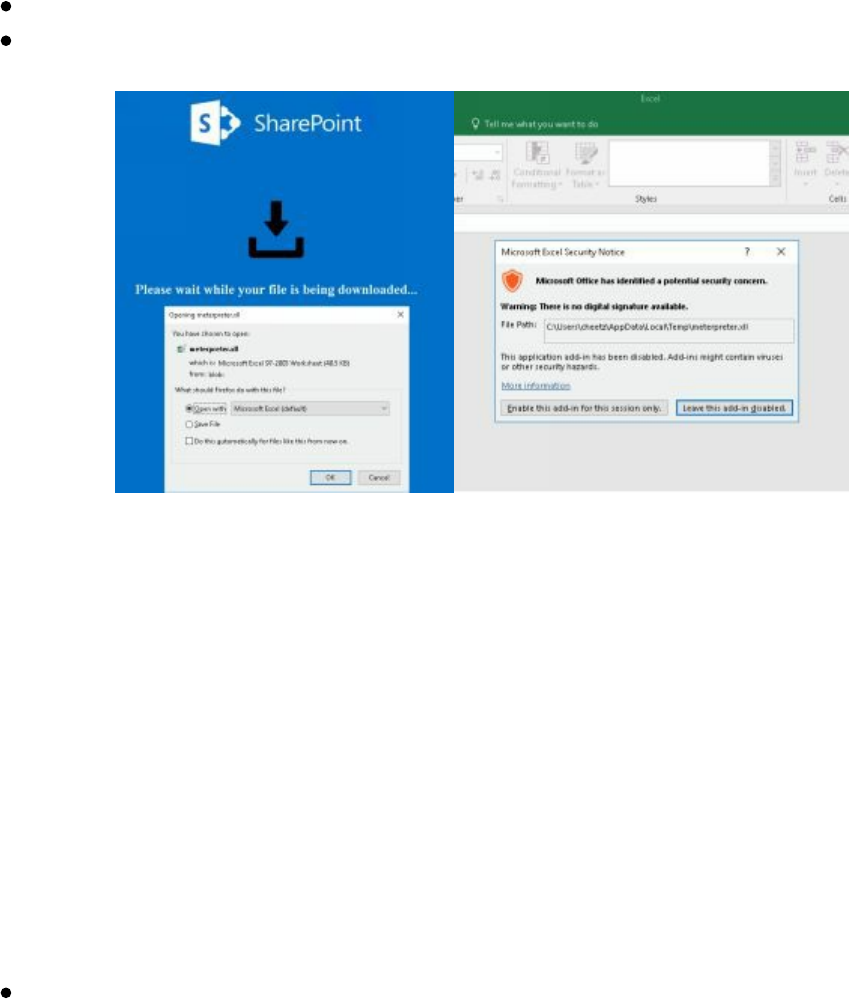The height and width of the screenshot is (999, 849).
Task: Click the 'Please wait while your file is being downloaded' text
Action: (276, 289)
